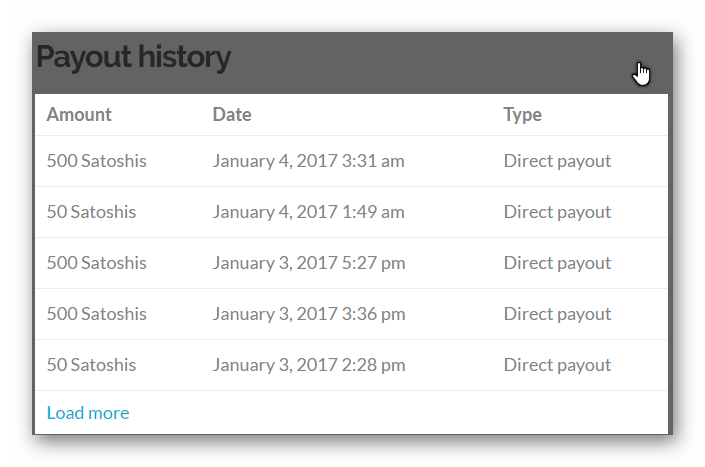Click the Payout history heading
Viewport: 705px width, 467px height.
pyautogui.click(x=133, y=58)
